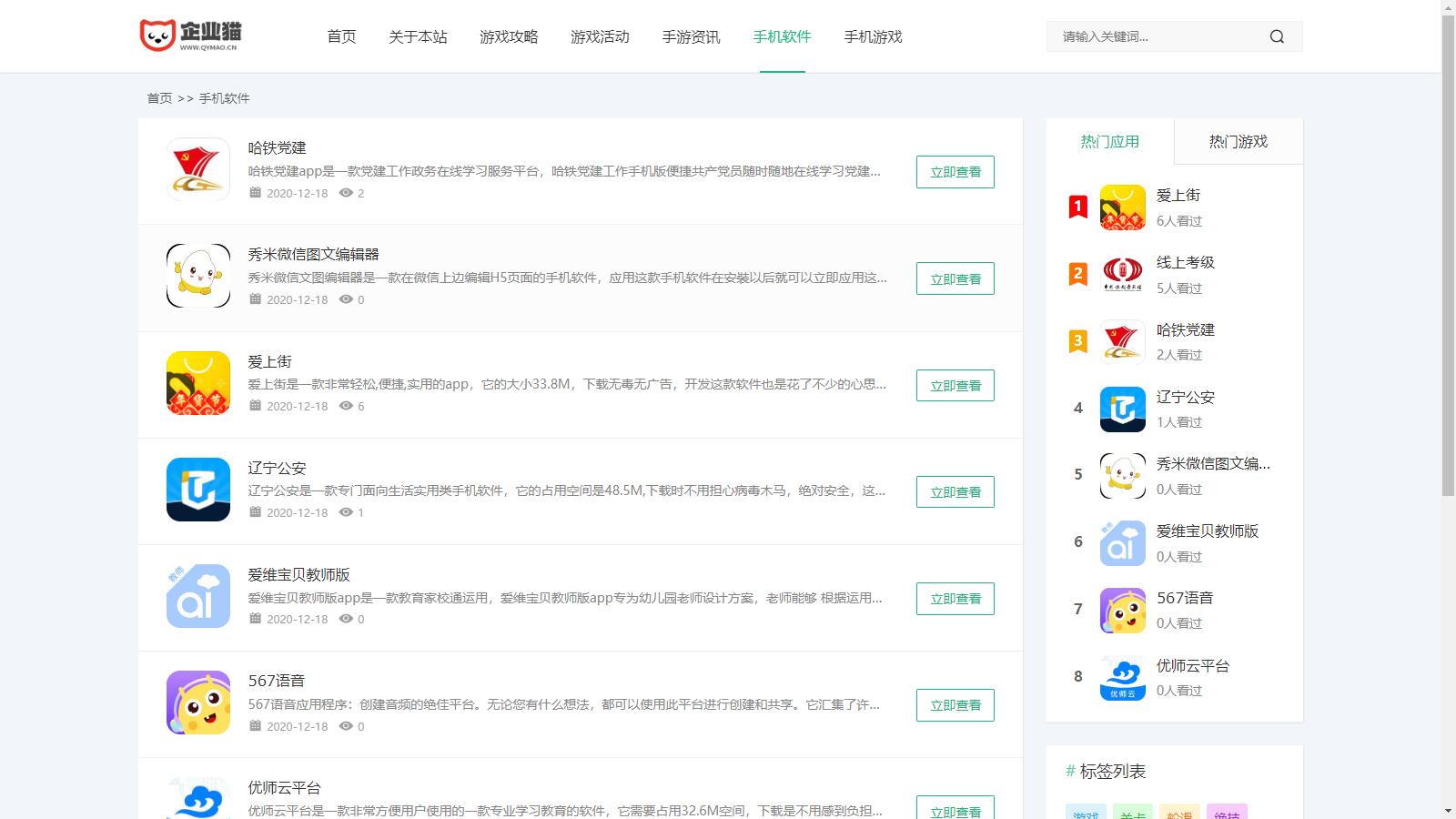Open 优师云平台 app icon in main list
Viewport: 1456px width, 819px height.
pyautogui.click(x=198, y=798)
